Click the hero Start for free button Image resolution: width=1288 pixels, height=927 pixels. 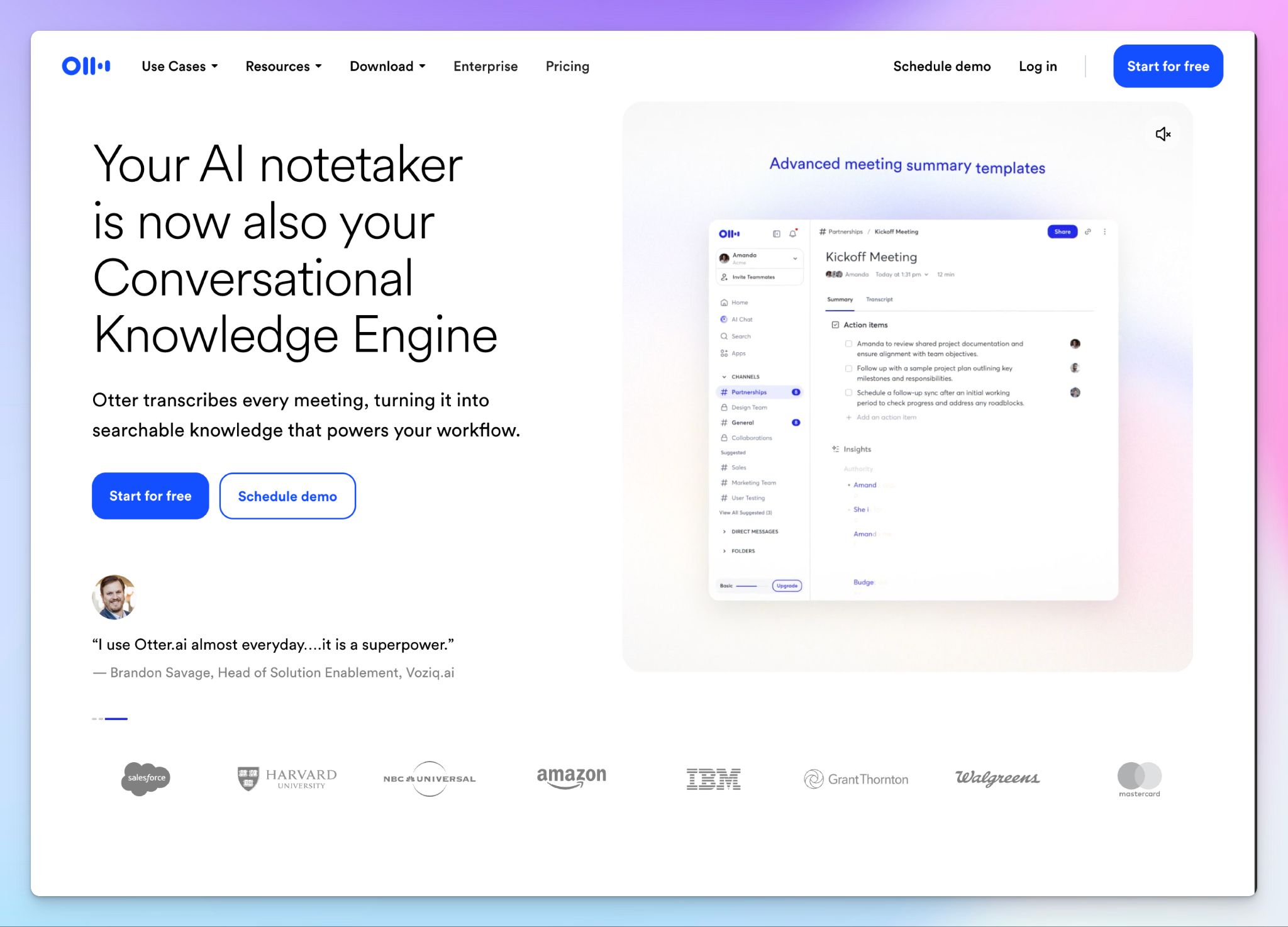coord(150,496)
